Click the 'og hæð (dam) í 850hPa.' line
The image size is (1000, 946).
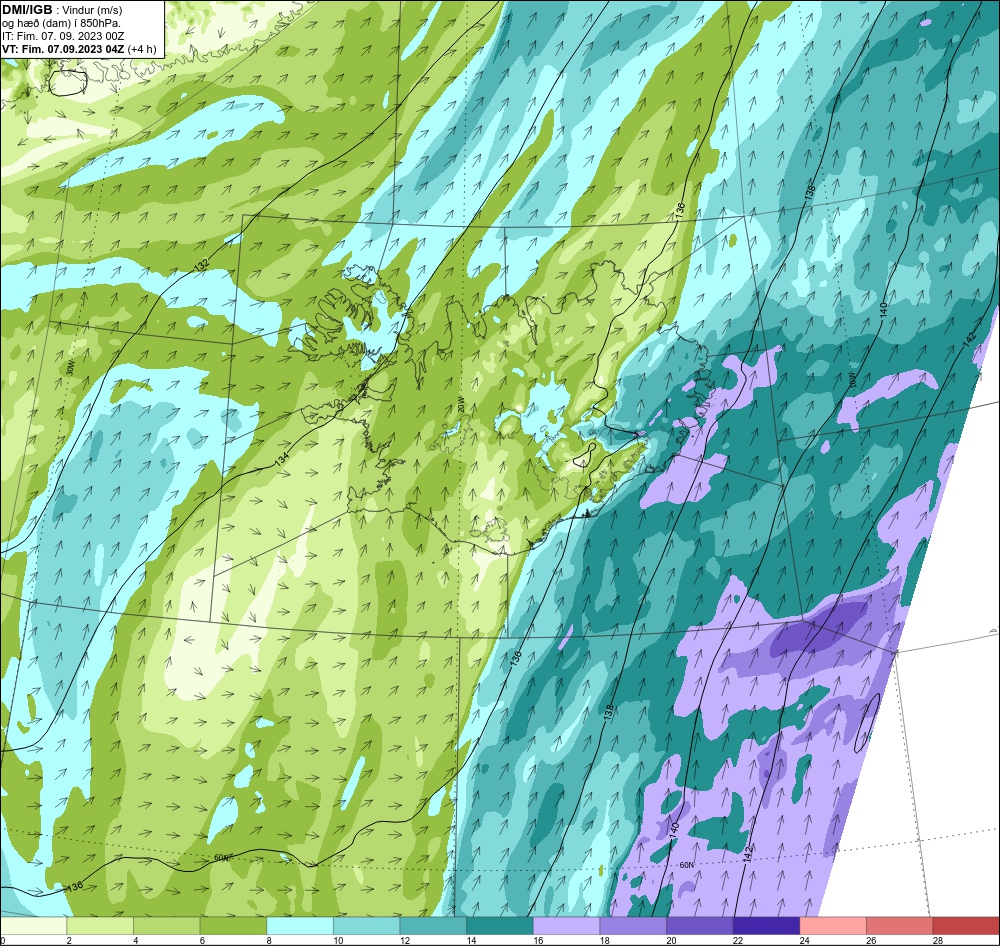(61, 23)
